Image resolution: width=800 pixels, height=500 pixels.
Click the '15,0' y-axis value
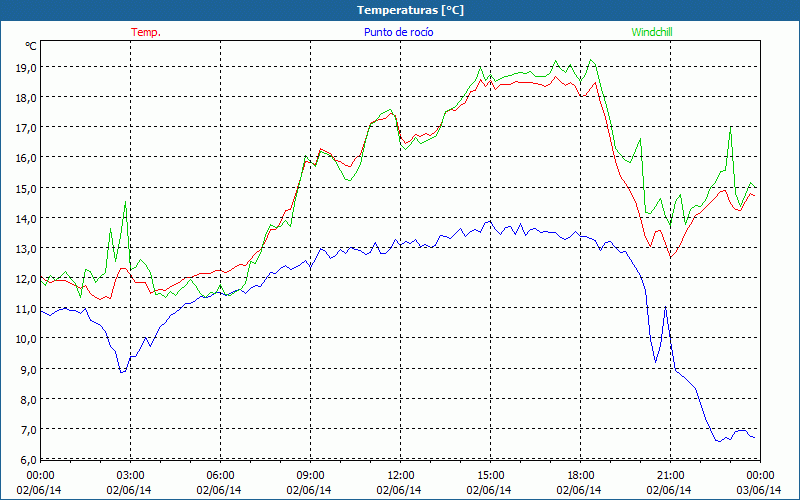click(26, 188)
